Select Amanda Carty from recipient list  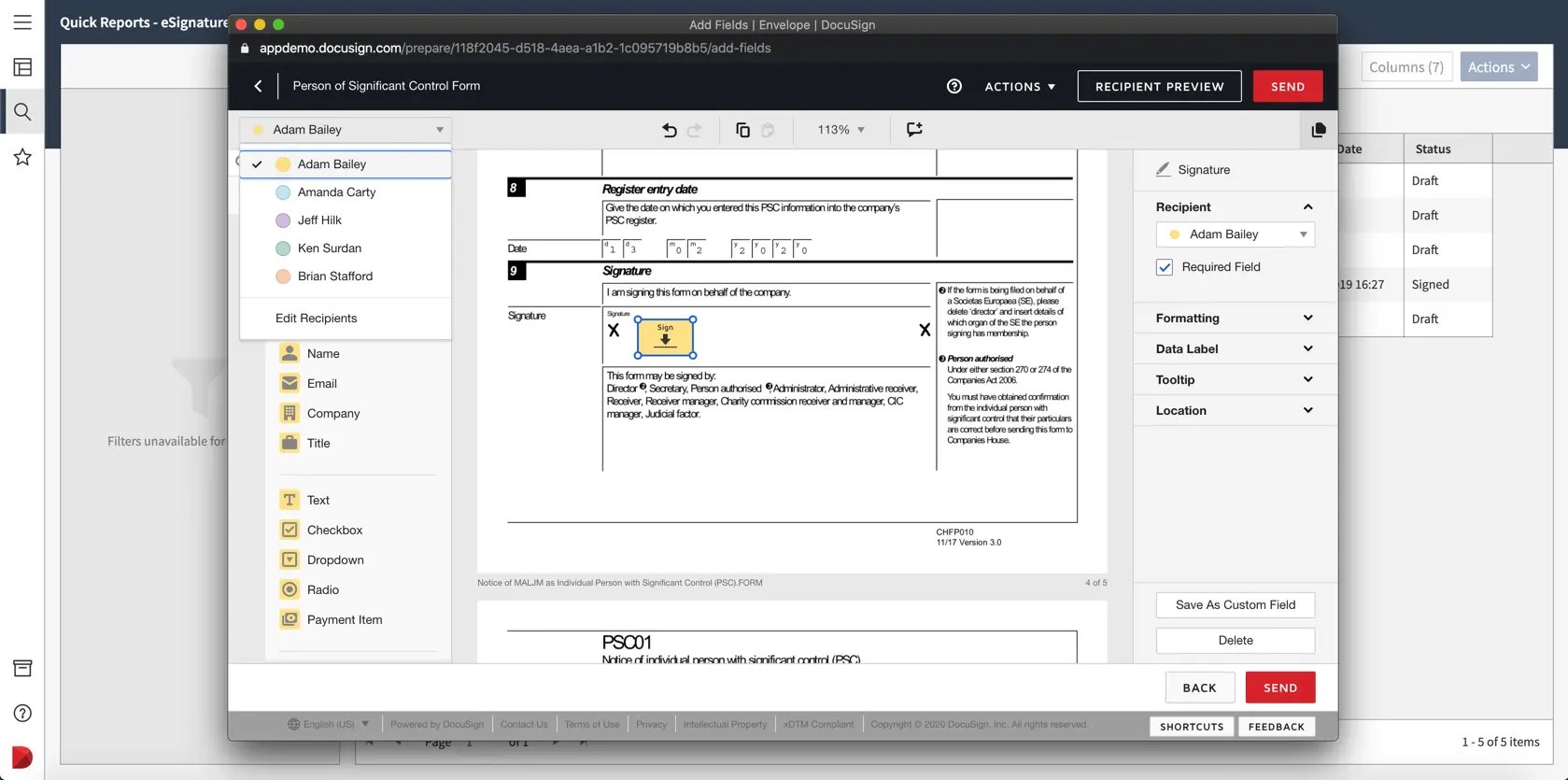346,192
